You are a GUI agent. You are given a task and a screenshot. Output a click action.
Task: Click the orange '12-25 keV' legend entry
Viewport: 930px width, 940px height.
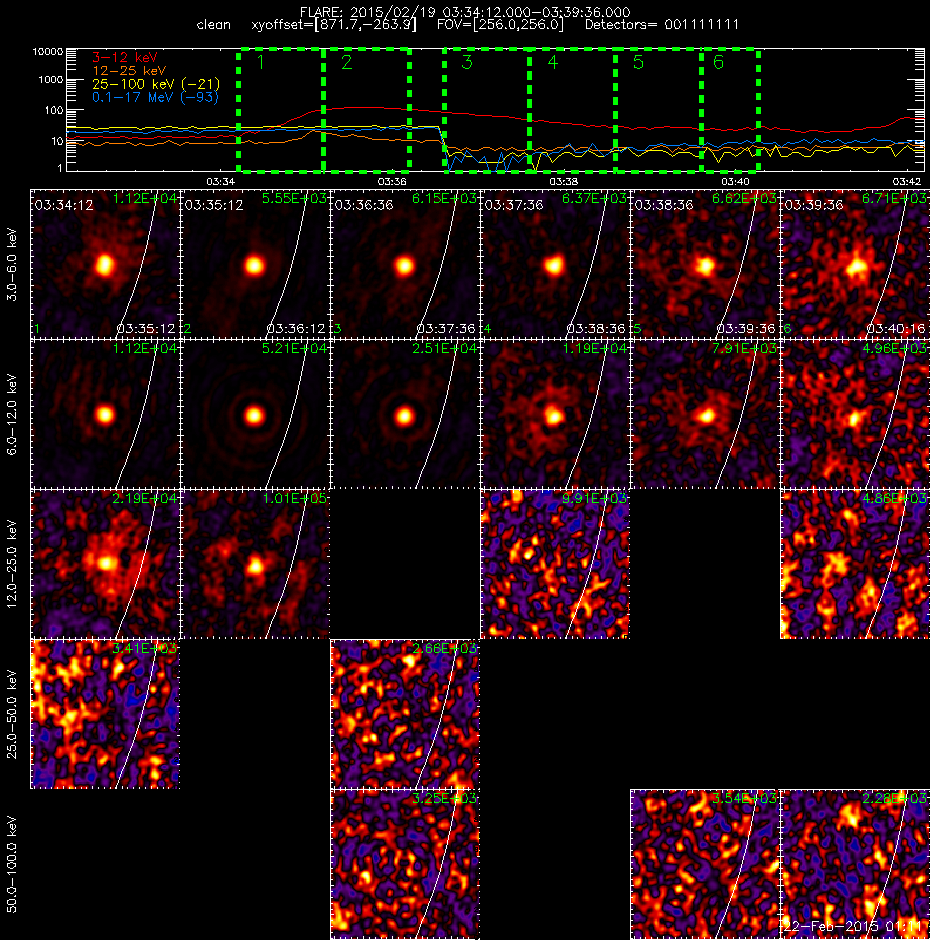point(129,71)
